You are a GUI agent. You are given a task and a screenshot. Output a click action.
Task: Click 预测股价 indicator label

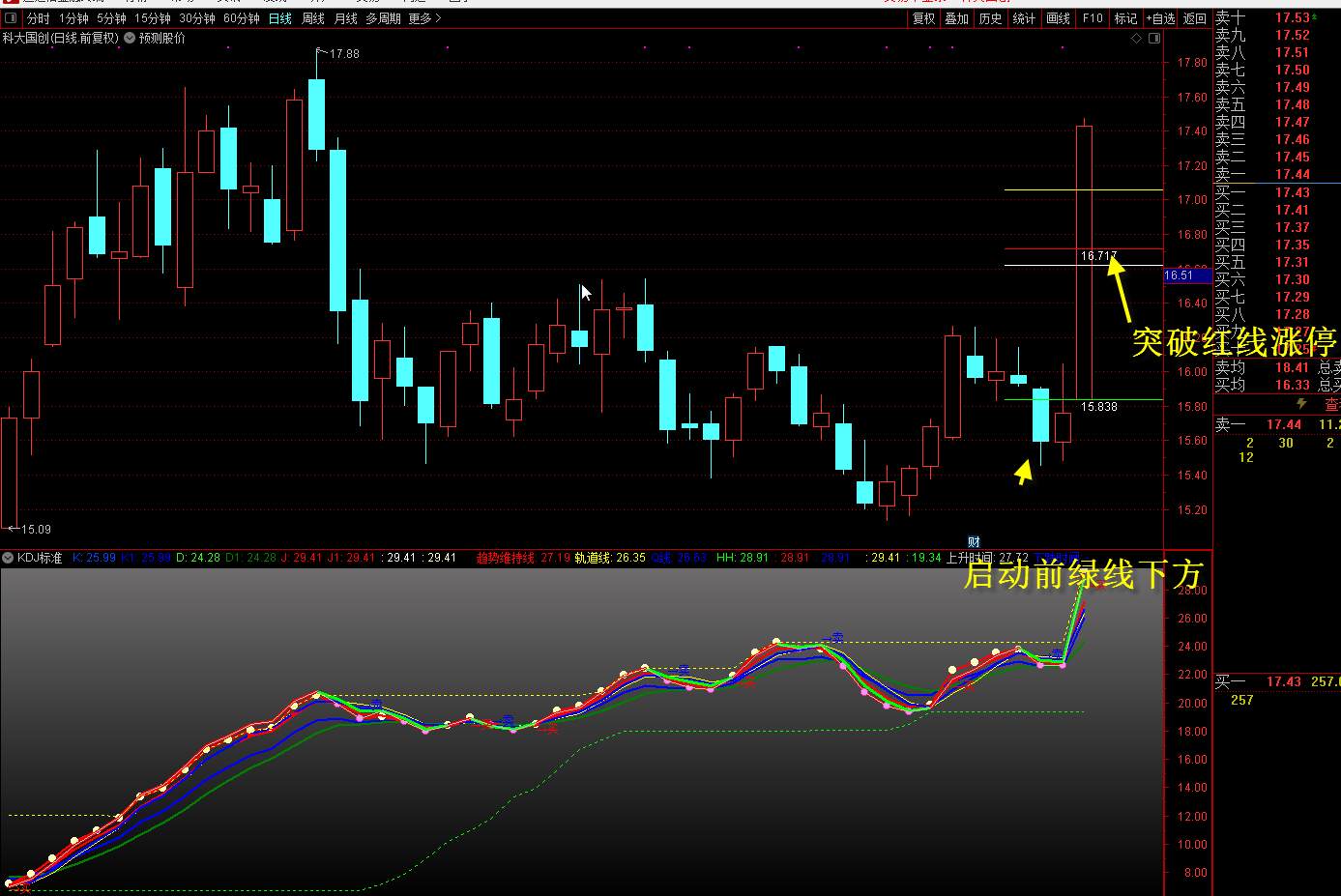pyautogui.click(x=162, y=39)
